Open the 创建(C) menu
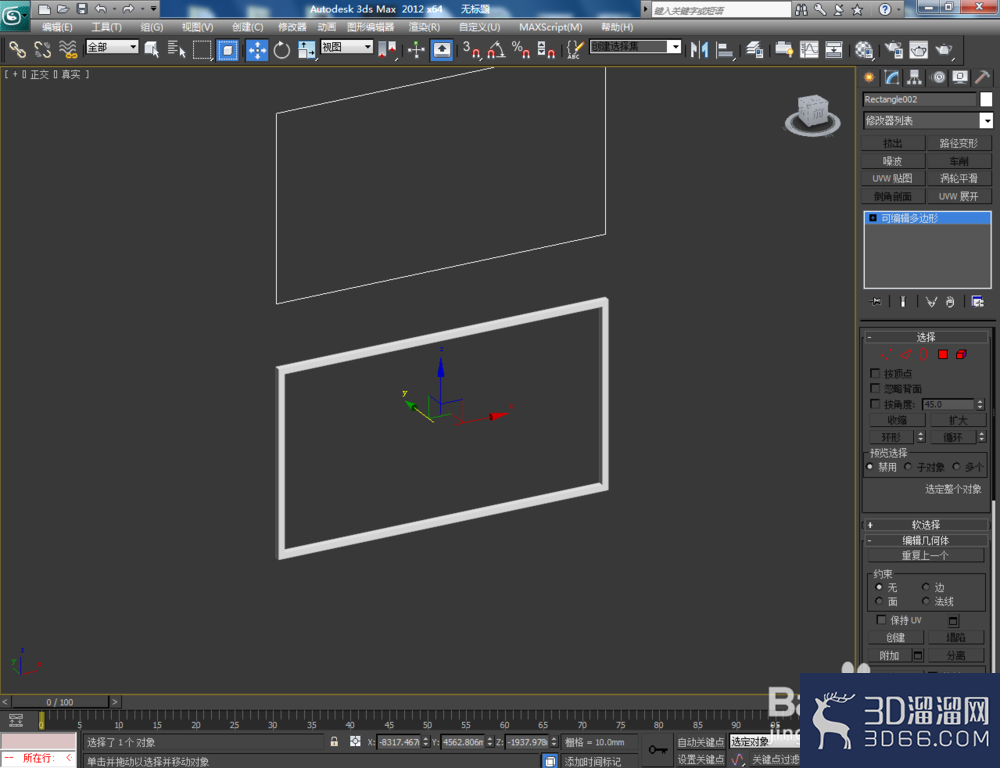The width and height of the screenshot is (1000, 768). (x=247, y=27)
